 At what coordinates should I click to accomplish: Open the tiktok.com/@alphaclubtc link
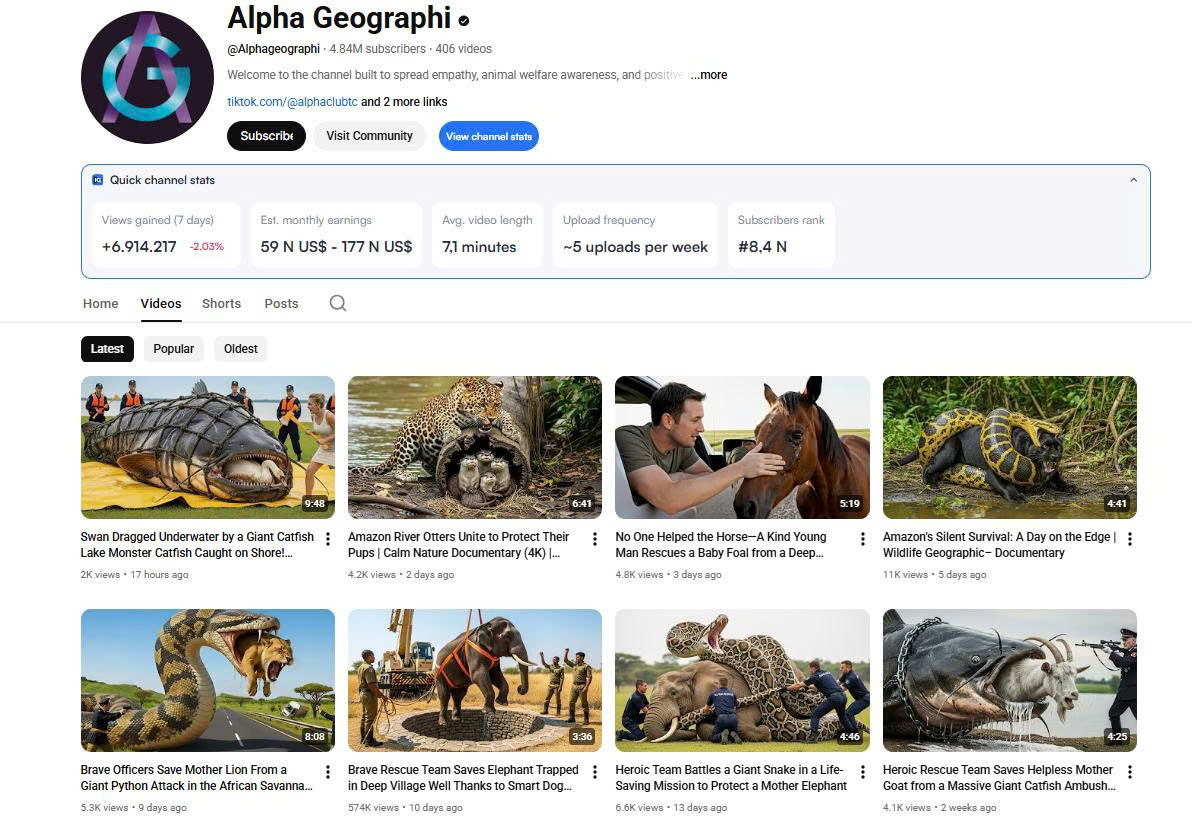[x=292, y=102]
